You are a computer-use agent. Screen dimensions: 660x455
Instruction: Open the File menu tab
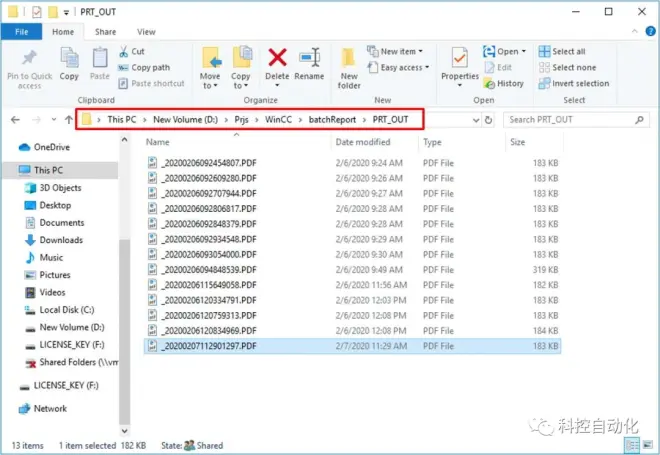(21, 32)
